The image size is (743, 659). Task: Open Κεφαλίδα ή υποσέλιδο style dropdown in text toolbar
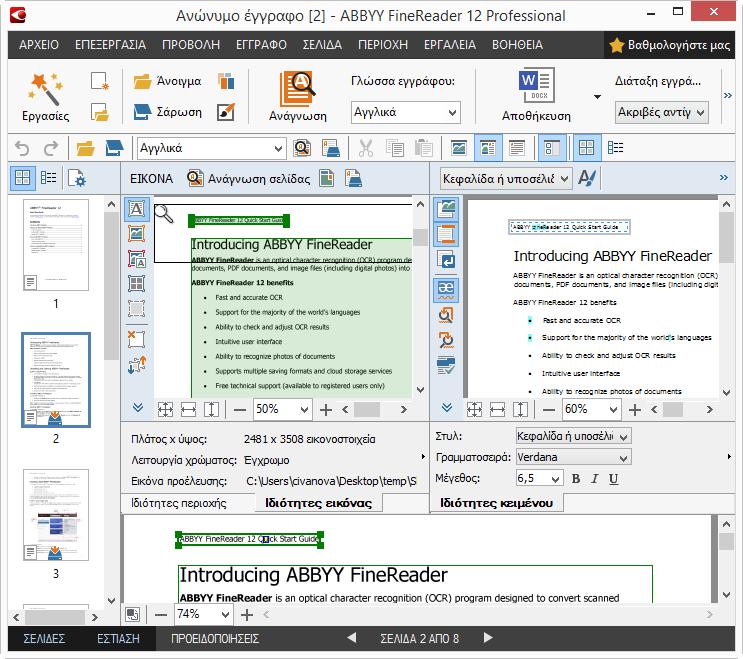506,179
